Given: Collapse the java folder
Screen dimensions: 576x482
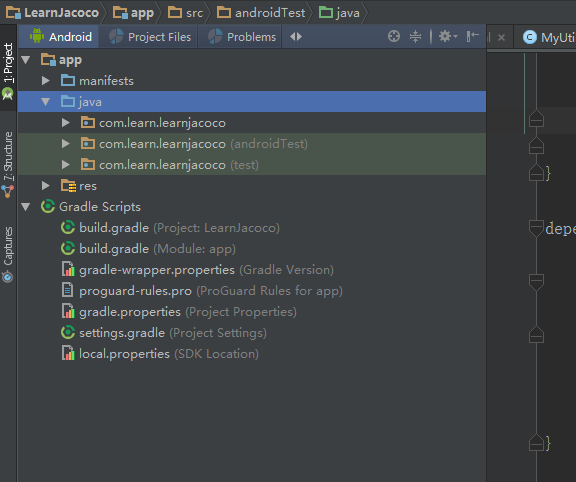Looking at the screenshot, I should pyautogui.click(x=46, y=102).
